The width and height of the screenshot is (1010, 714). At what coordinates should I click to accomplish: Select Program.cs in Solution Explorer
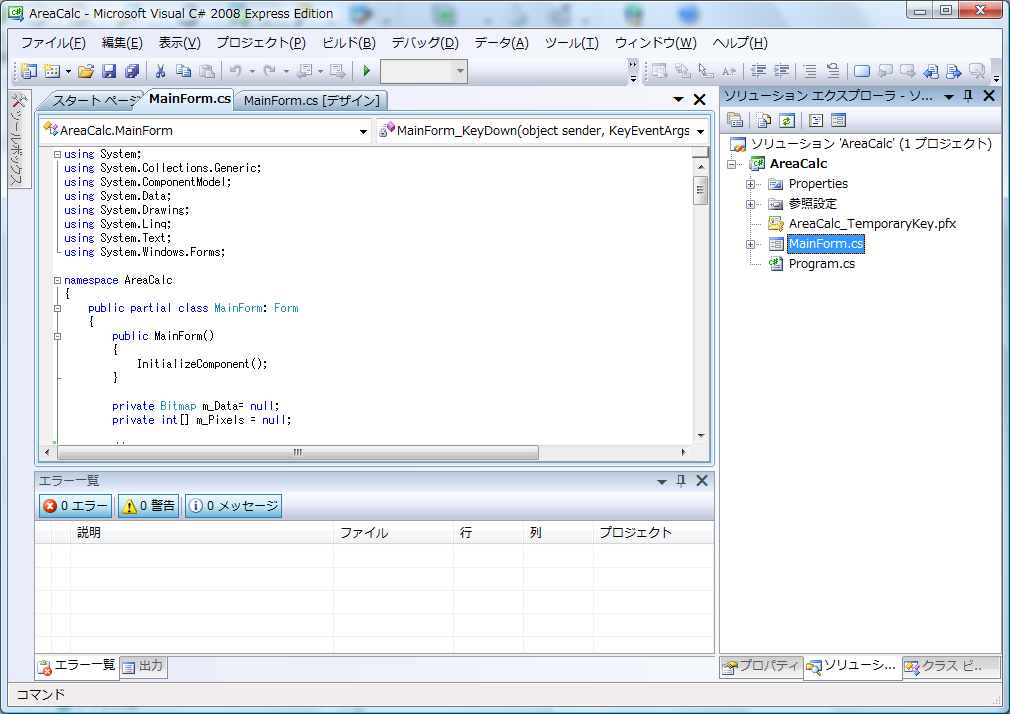[x=821, y=264]
